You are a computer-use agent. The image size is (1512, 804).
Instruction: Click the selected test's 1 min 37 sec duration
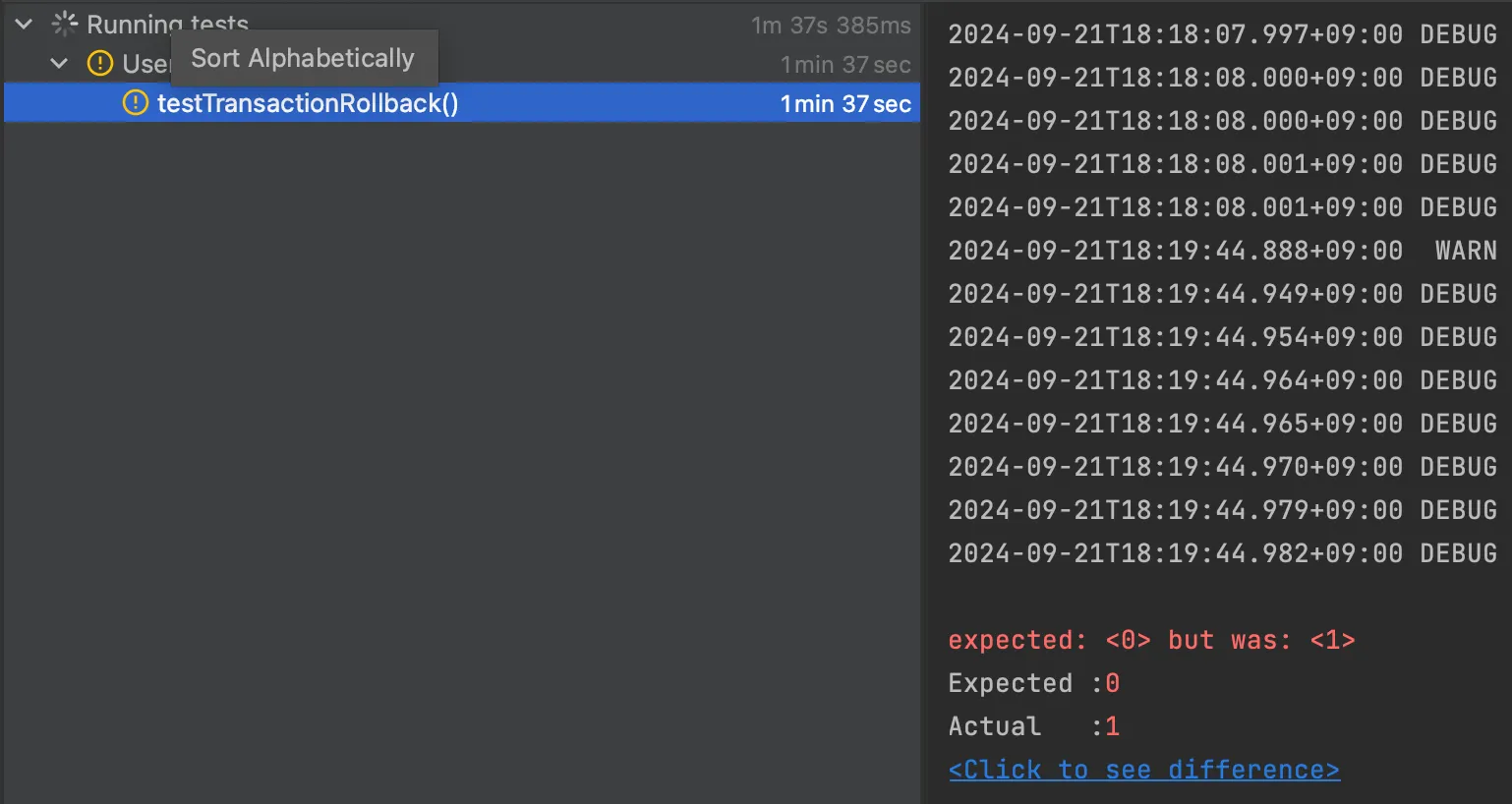coord(845,103)
